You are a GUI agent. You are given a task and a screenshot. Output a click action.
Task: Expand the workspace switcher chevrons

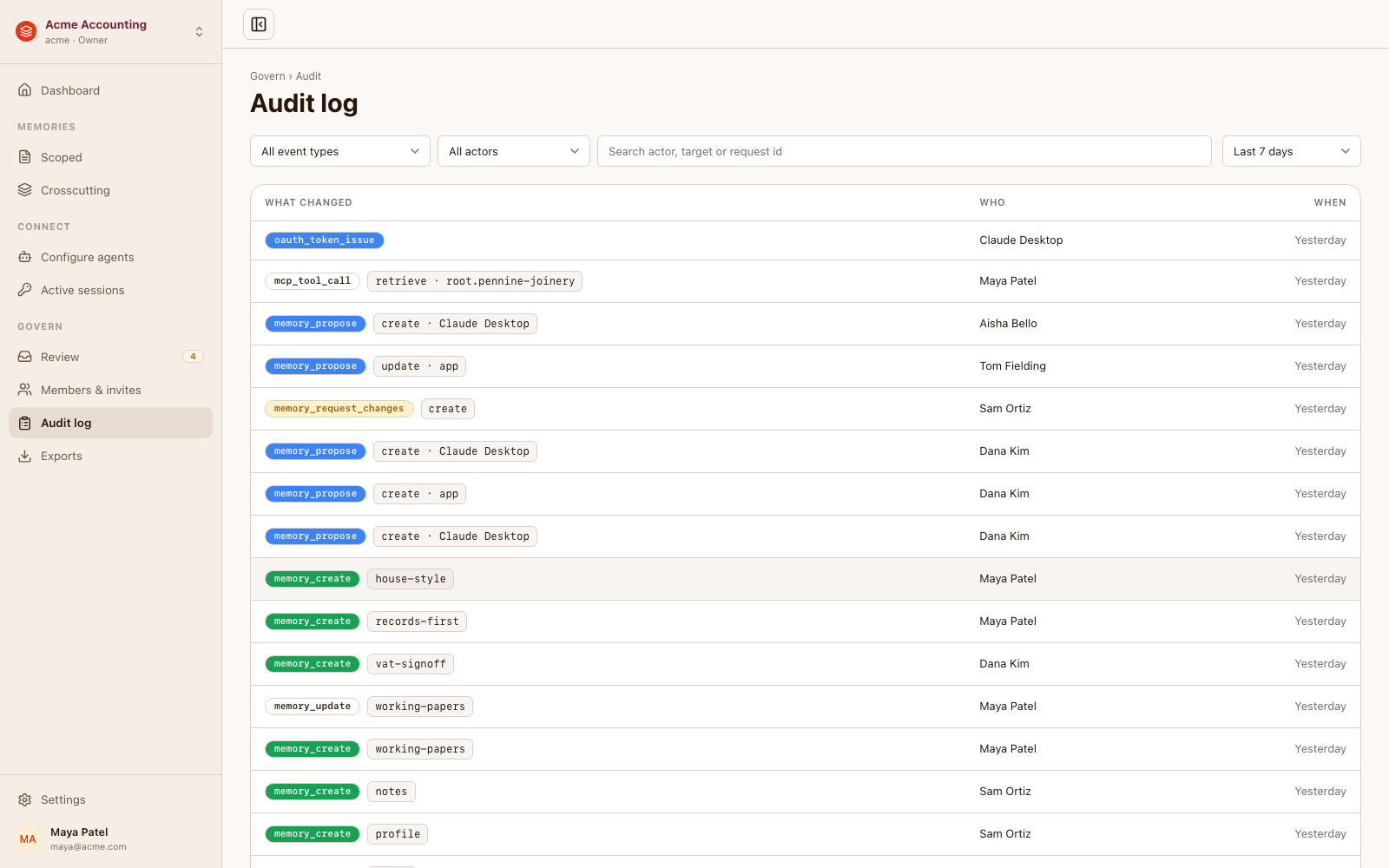coord(199,32)
